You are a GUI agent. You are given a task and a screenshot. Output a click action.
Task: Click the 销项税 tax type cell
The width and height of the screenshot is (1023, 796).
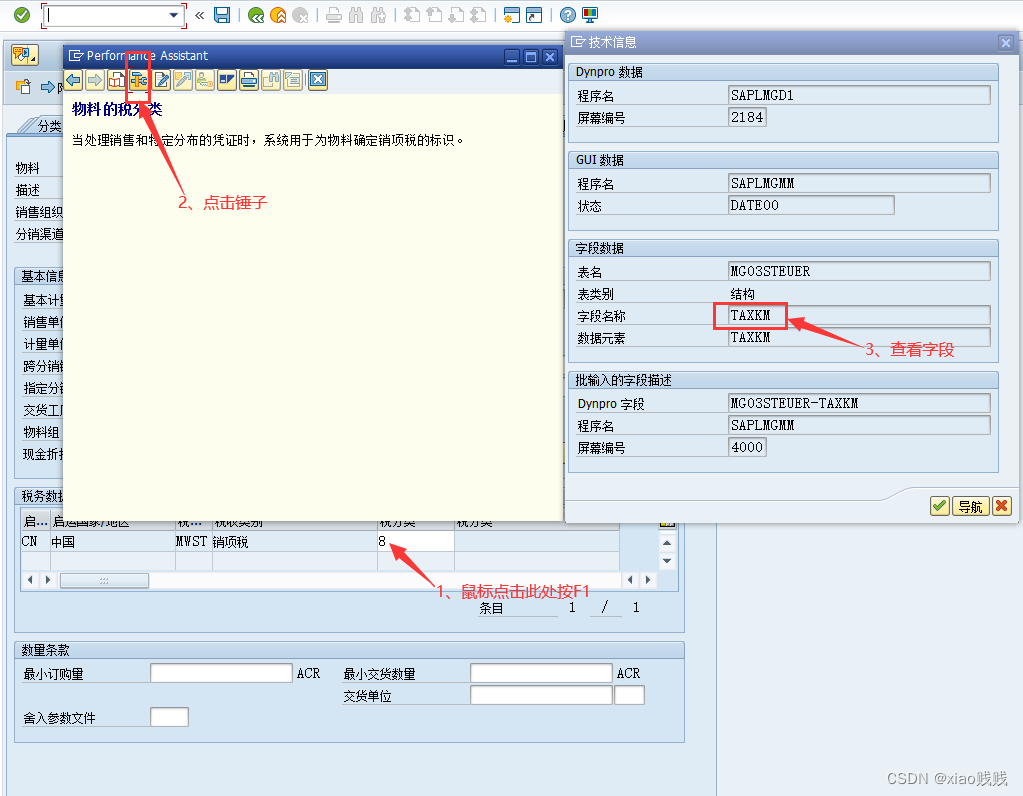(x=294, y=542)
